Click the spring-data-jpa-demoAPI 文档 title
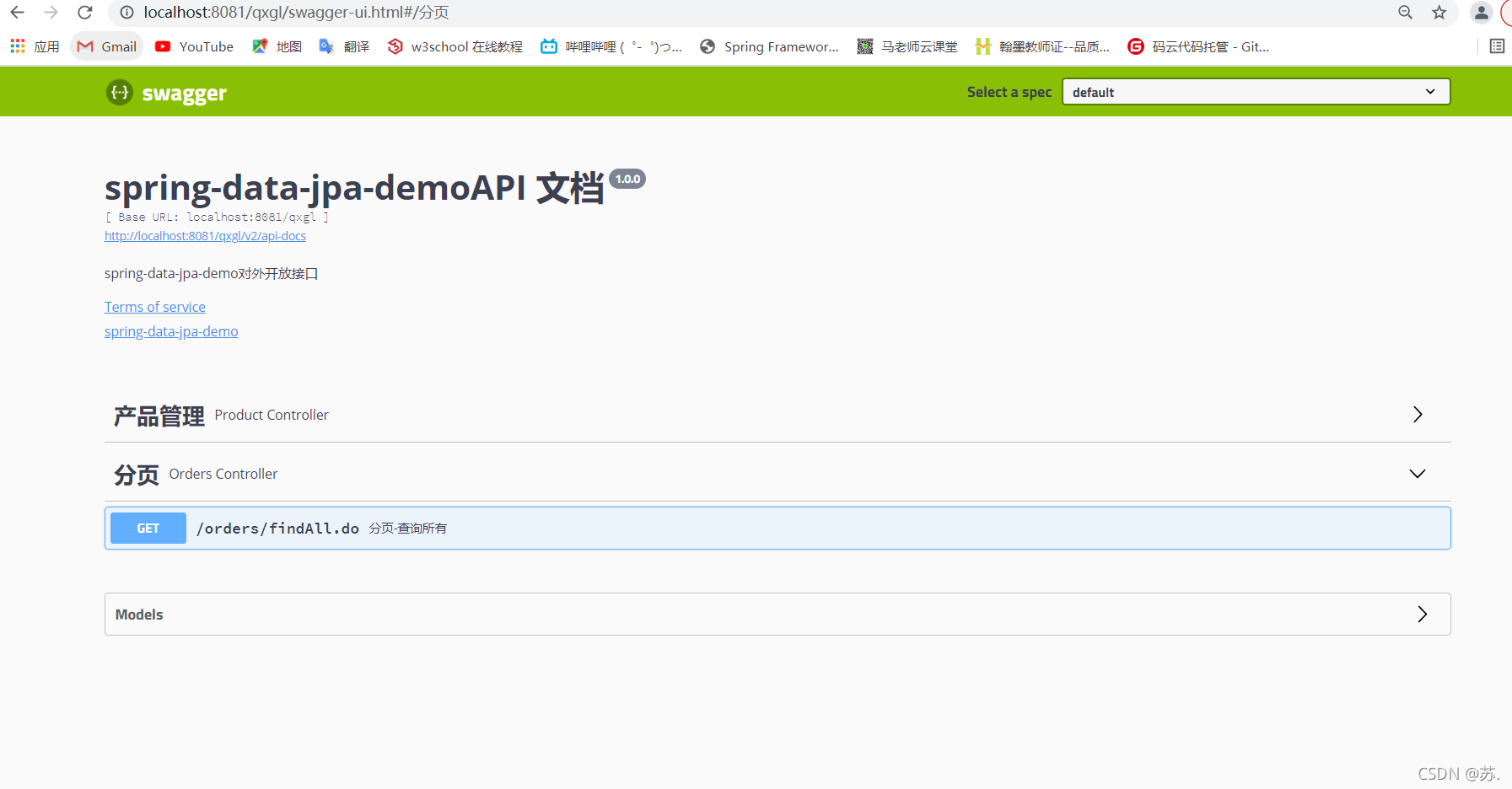Viewport: 1512px width, 789px height. point(354,188)
